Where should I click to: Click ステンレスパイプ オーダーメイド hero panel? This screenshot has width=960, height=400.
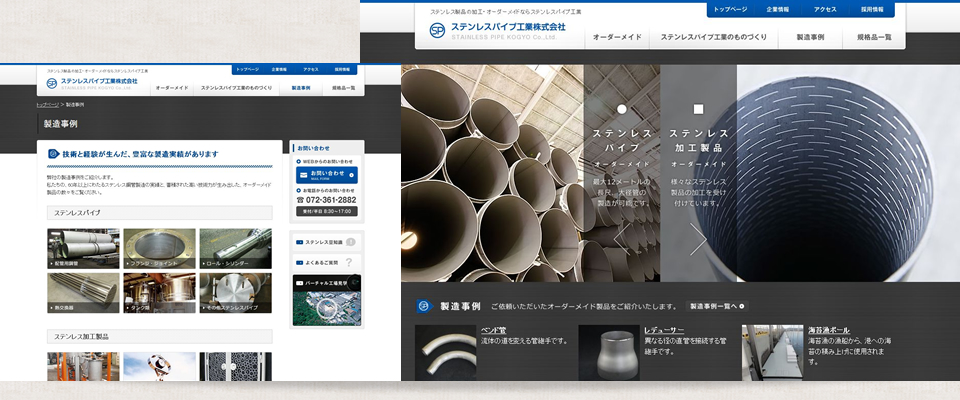tap(621, 173)
